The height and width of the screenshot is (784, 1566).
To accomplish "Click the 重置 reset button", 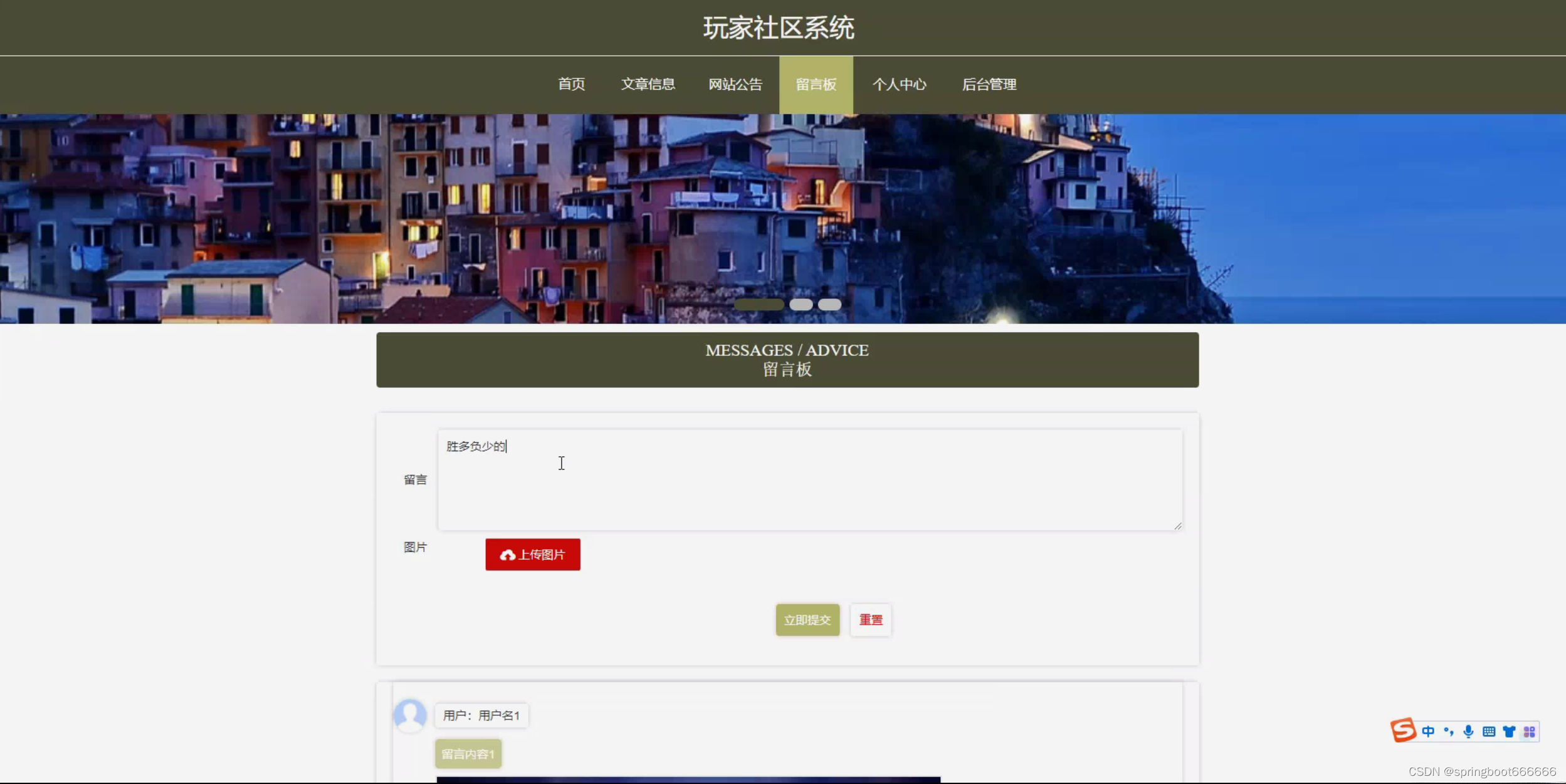I will [870, 620].
